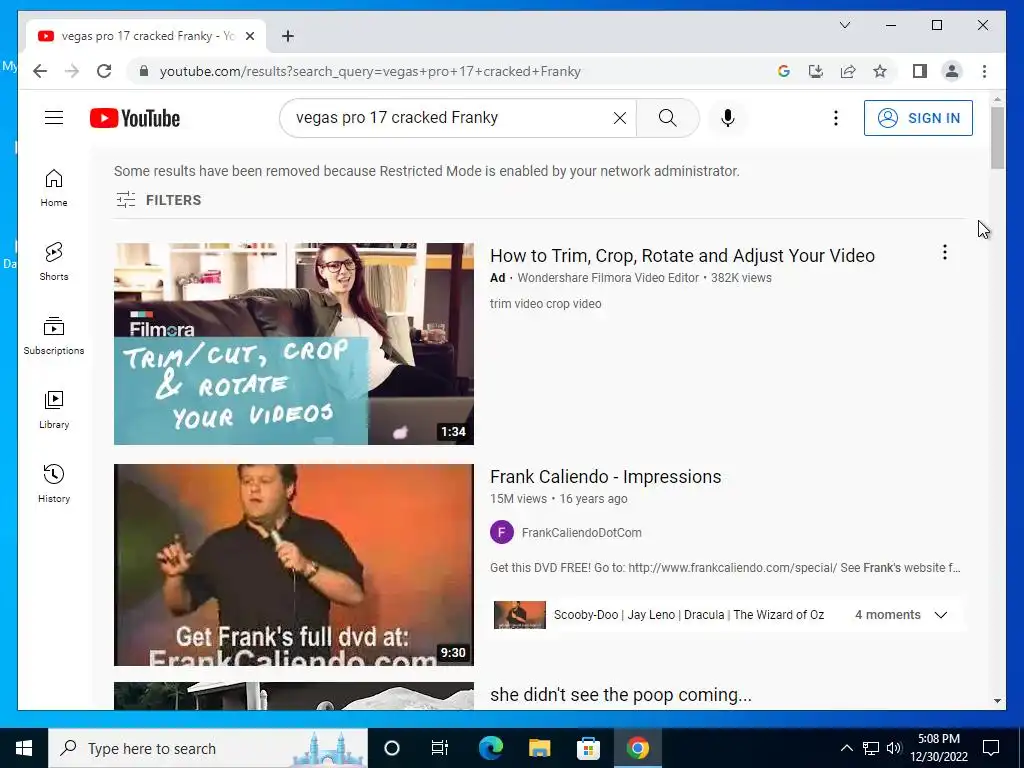
Task: Open YouTube settings three-dot menu beside Sign In
Action: pos(835,118)
